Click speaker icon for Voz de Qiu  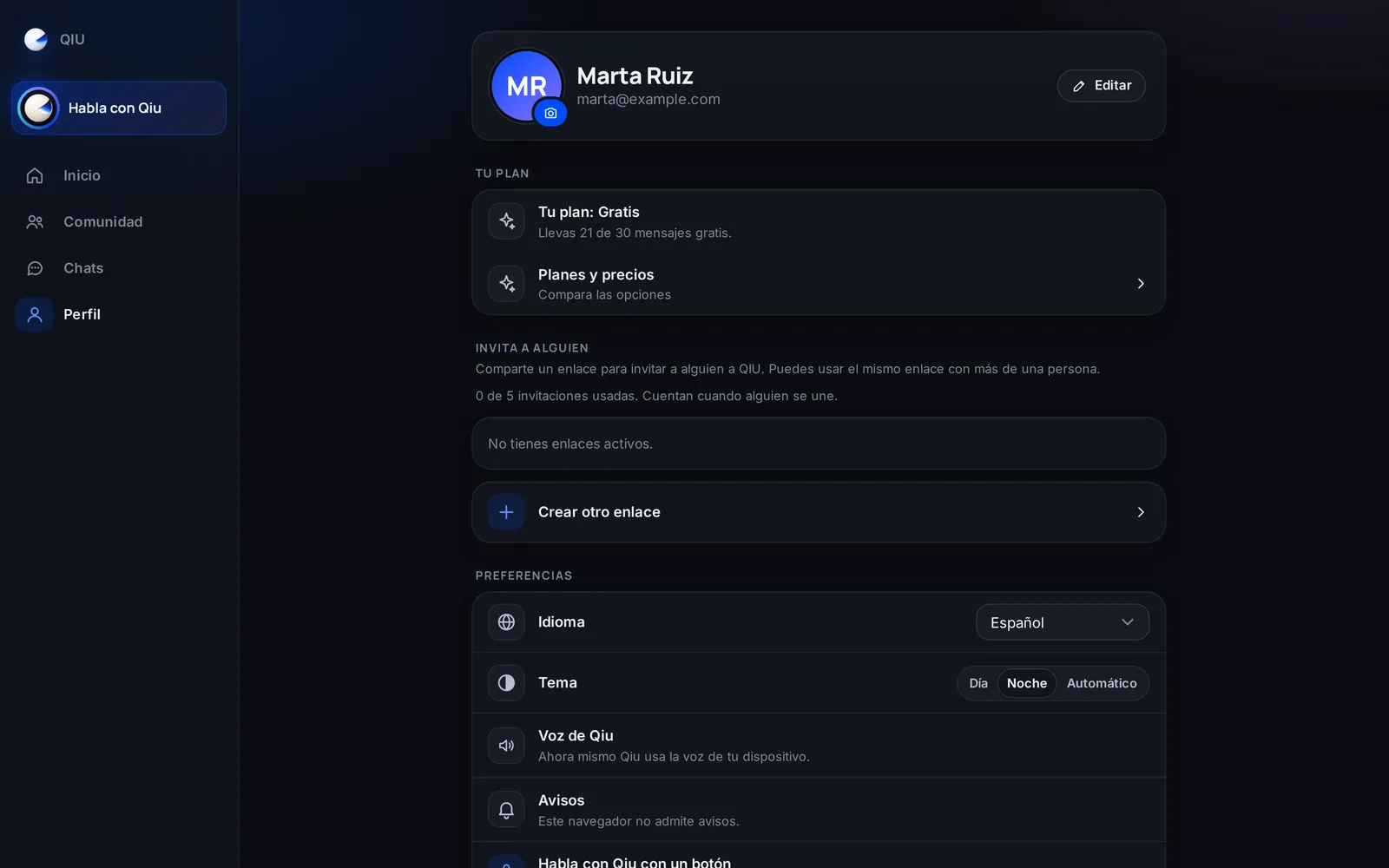click(506, 746)
